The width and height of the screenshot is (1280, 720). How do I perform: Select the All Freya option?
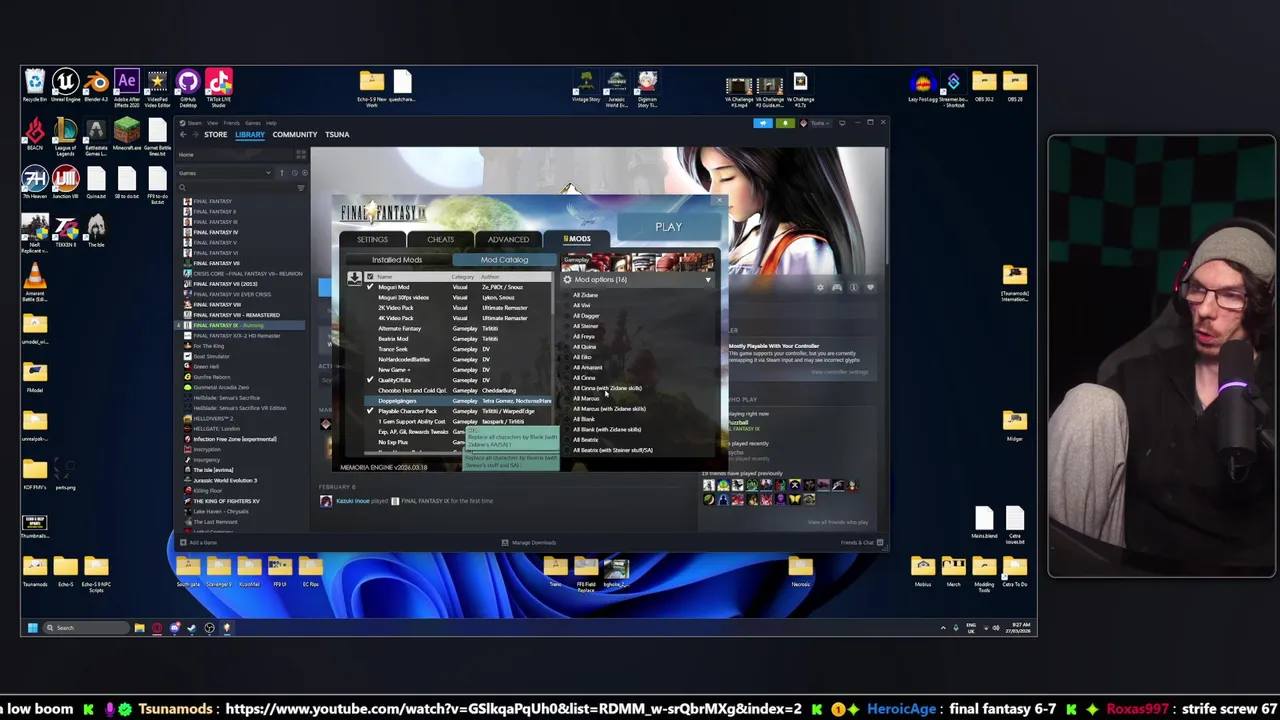(x=584, y=336)
